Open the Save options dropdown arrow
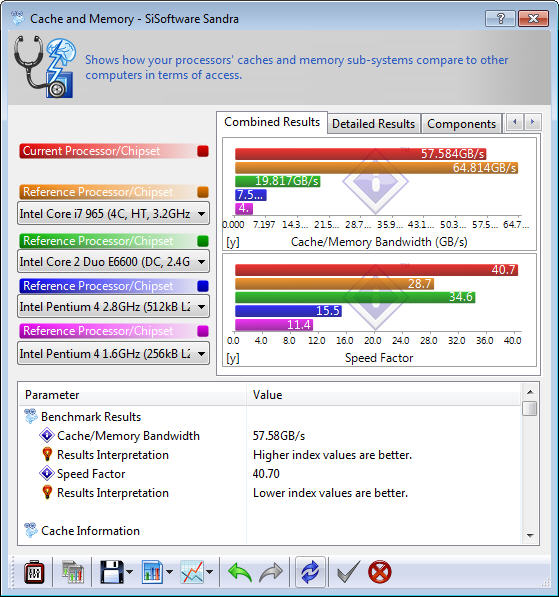559x597 pixels. (129, 572)
